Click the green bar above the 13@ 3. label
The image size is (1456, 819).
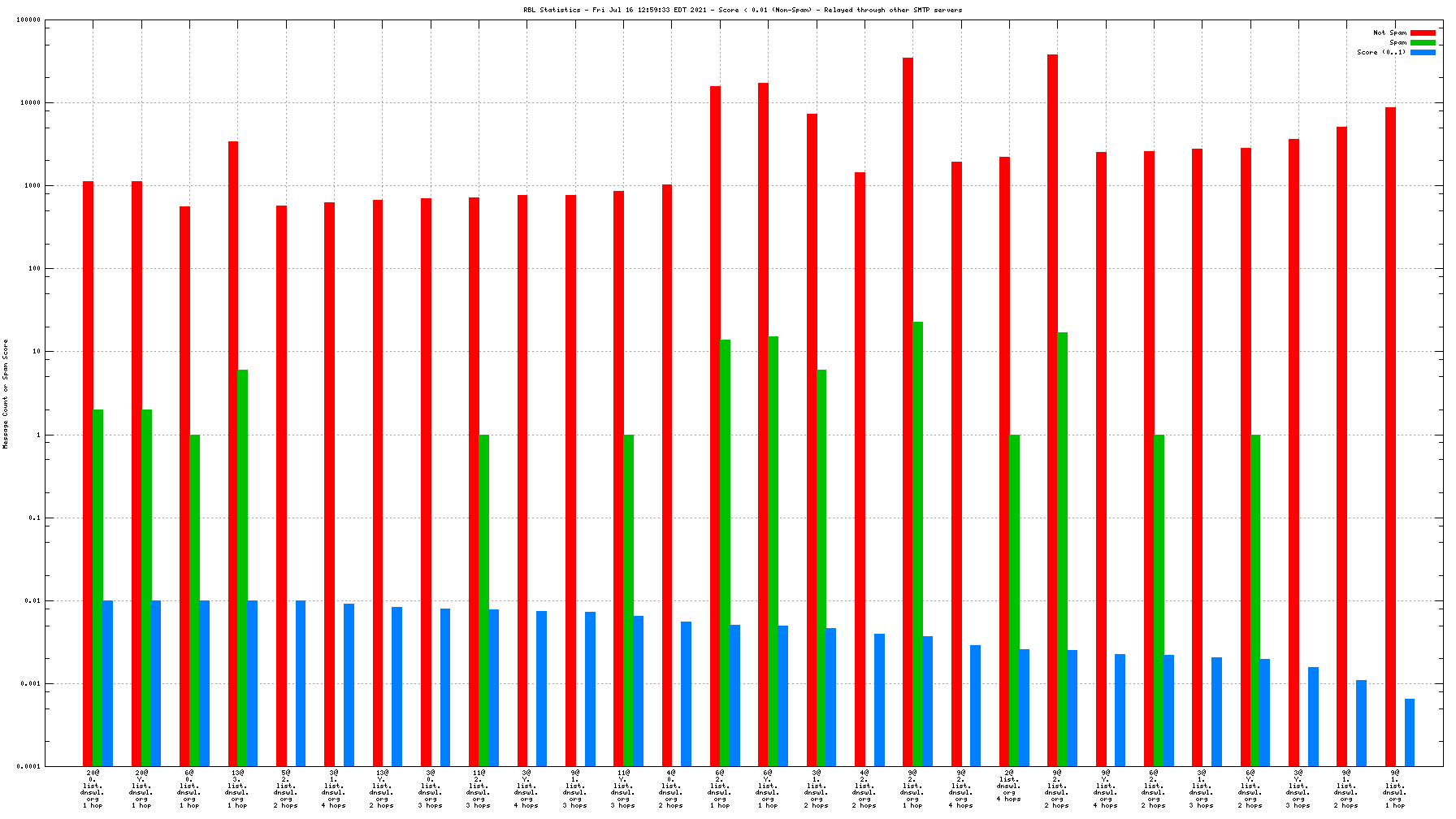point(242,567)
